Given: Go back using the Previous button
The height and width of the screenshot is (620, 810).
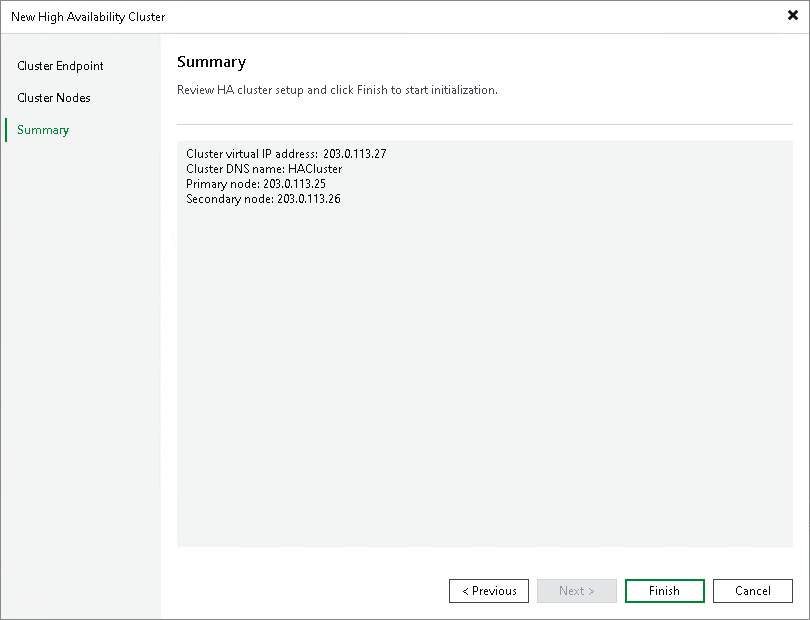Looking at the screenshot, I should pyautogui.click(x=488, y=590).
